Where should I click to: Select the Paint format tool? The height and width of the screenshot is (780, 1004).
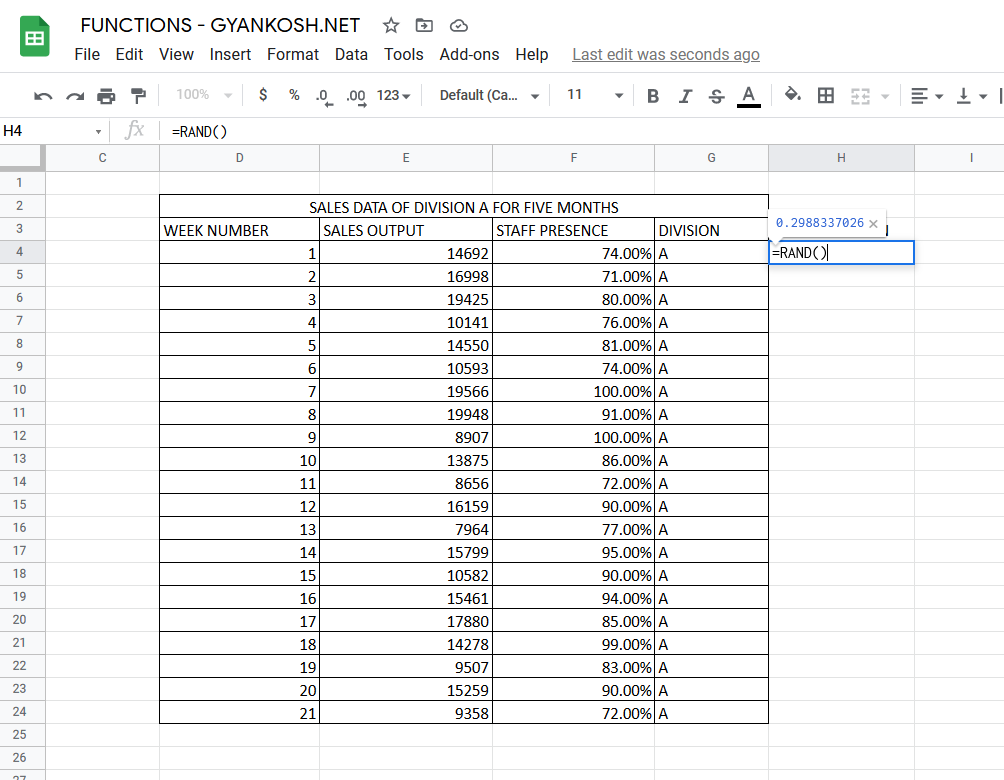[x=140, y=95]
